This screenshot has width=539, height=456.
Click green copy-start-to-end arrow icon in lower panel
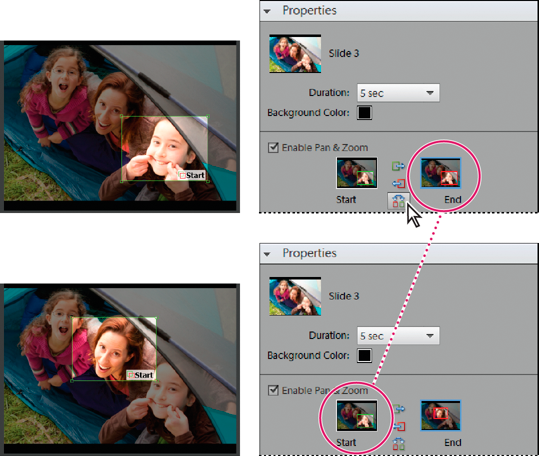tap(399, 409)
